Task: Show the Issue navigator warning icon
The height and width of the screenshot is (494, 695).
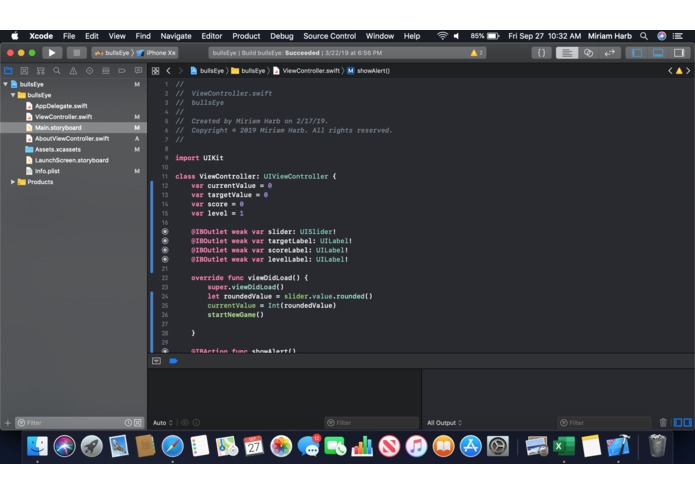Action: click(73, 71)
